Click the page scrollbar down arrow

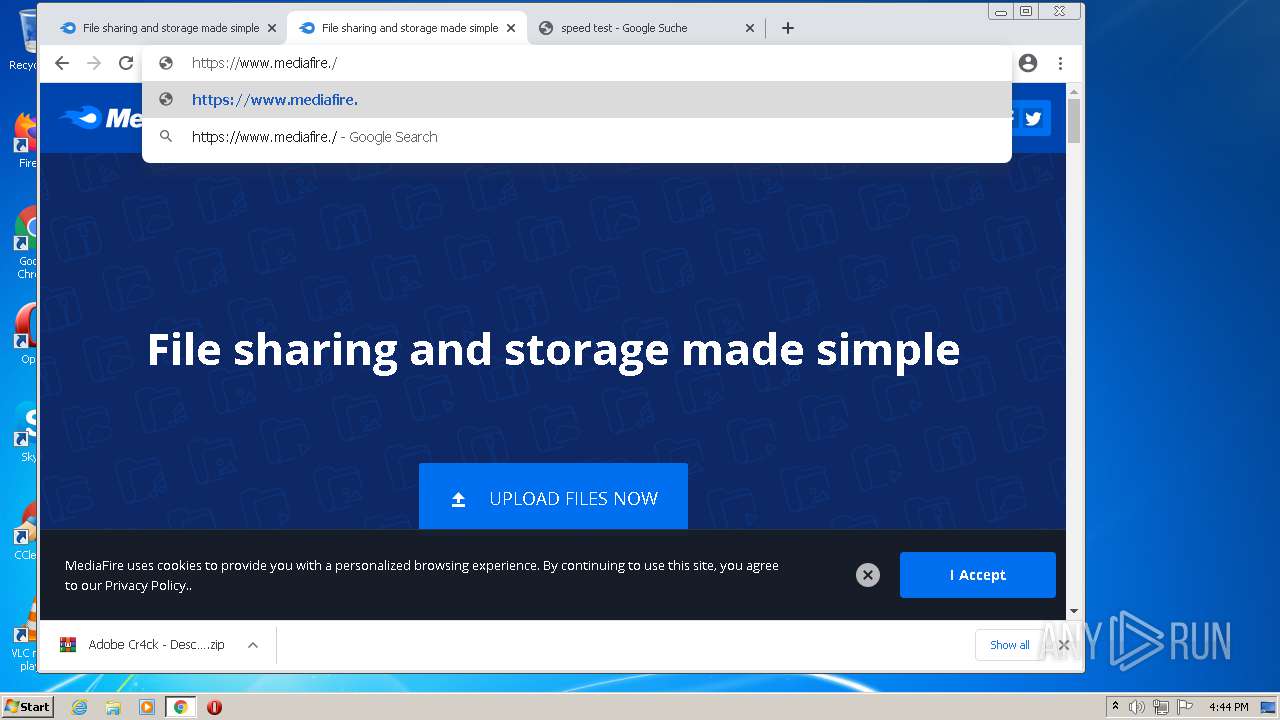pyautogui.click(x=1074, y=611)
